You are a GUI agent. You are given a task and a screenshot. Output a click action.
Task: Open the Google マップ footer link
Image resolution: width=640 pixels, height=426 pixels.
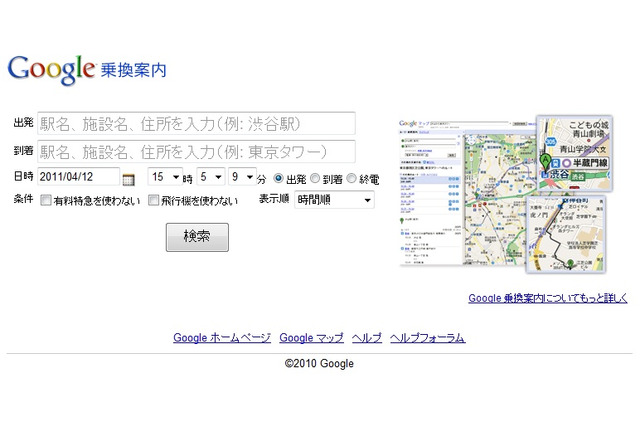311,338
